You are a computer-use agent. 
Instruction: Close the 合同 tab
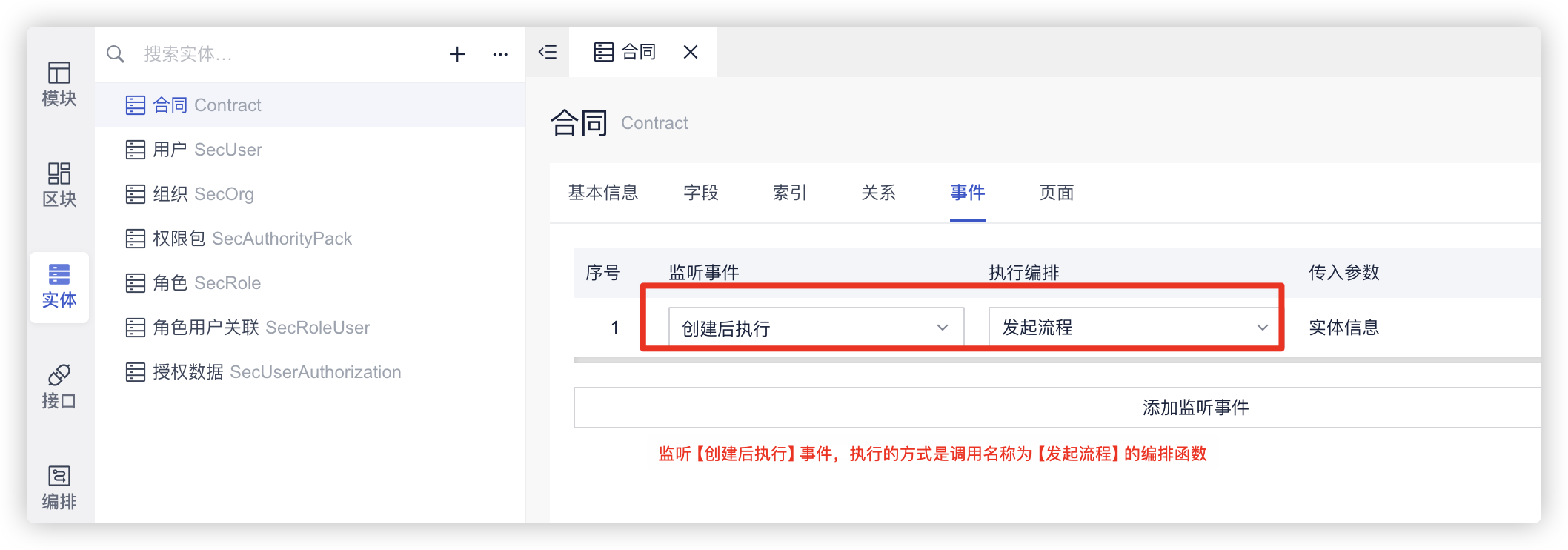691,52
